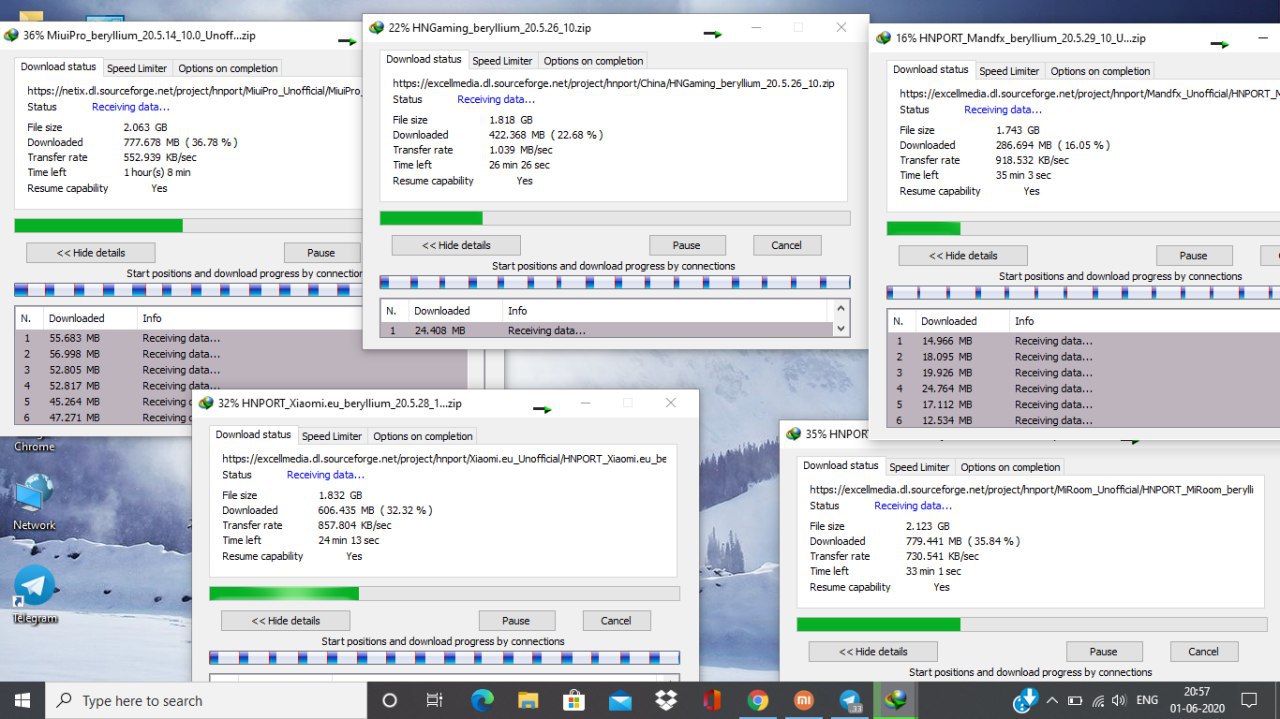Open Speed Limiter tab in Mandfx window
This screenshot has height=719, width=1280.
point(1009,71)
